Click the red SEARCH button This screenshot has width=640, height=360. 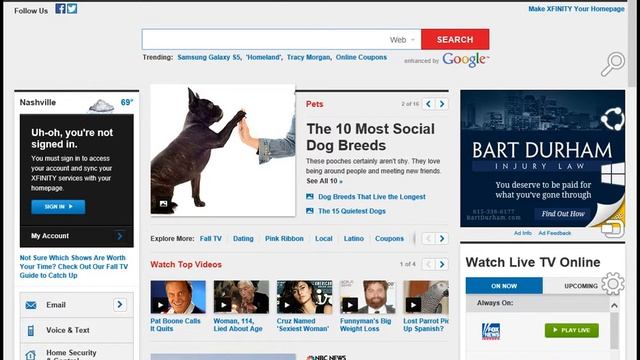click(x=455, y=39)
